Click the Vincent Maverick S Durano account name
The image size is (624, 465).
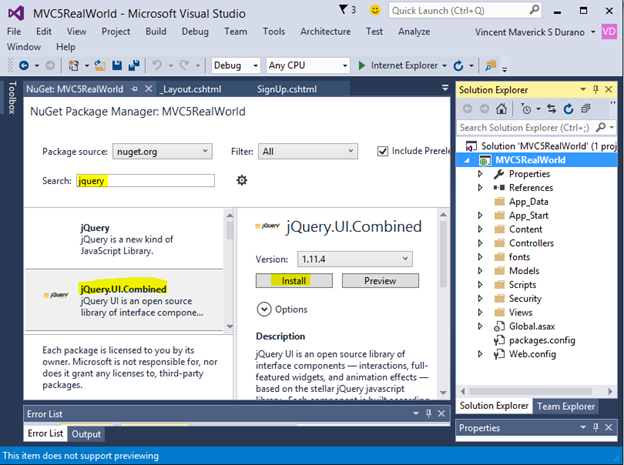pos(530,32)
